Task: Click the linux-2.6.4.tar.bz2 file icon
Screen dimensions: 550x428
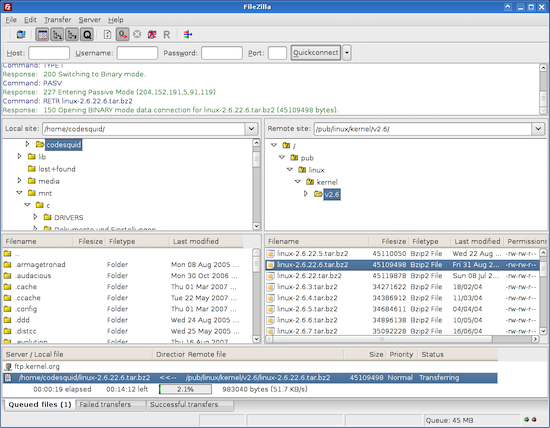Action: (270, 298)
